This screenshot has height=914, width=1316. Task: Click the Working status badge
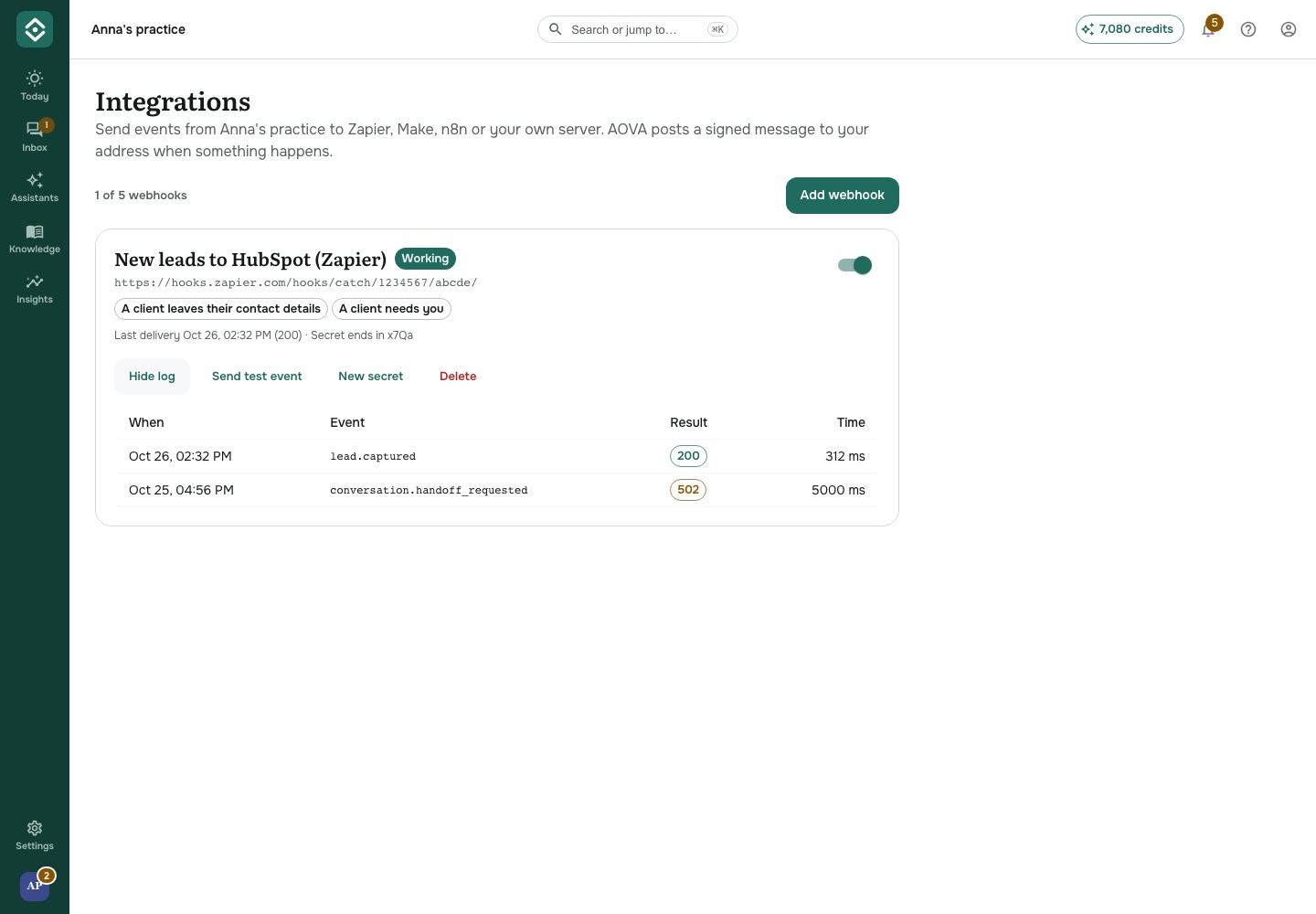(425, 259)
